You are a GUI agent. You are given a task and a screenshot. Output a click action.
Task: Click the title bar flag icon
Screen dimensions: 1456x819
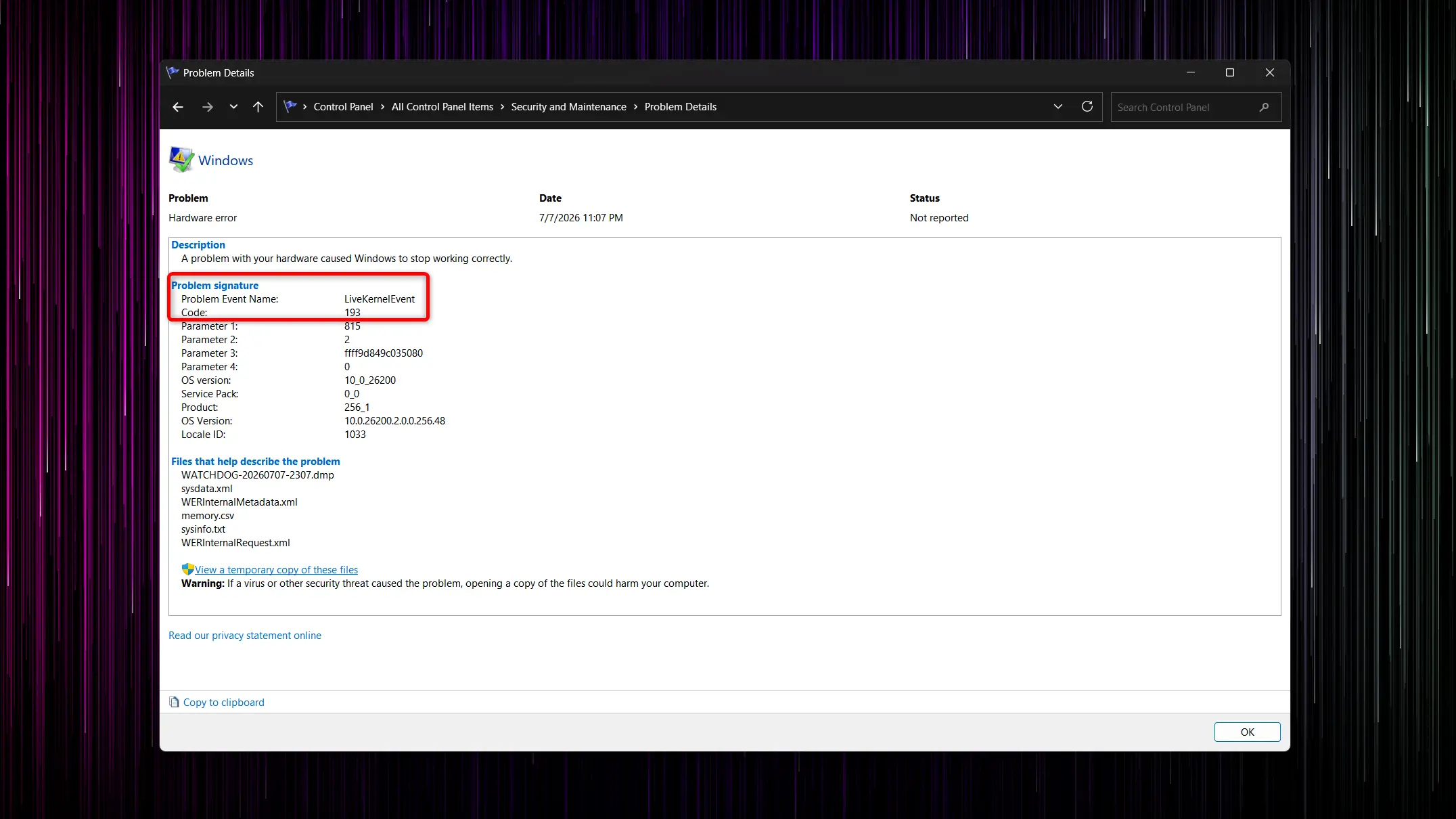(173, 72)
